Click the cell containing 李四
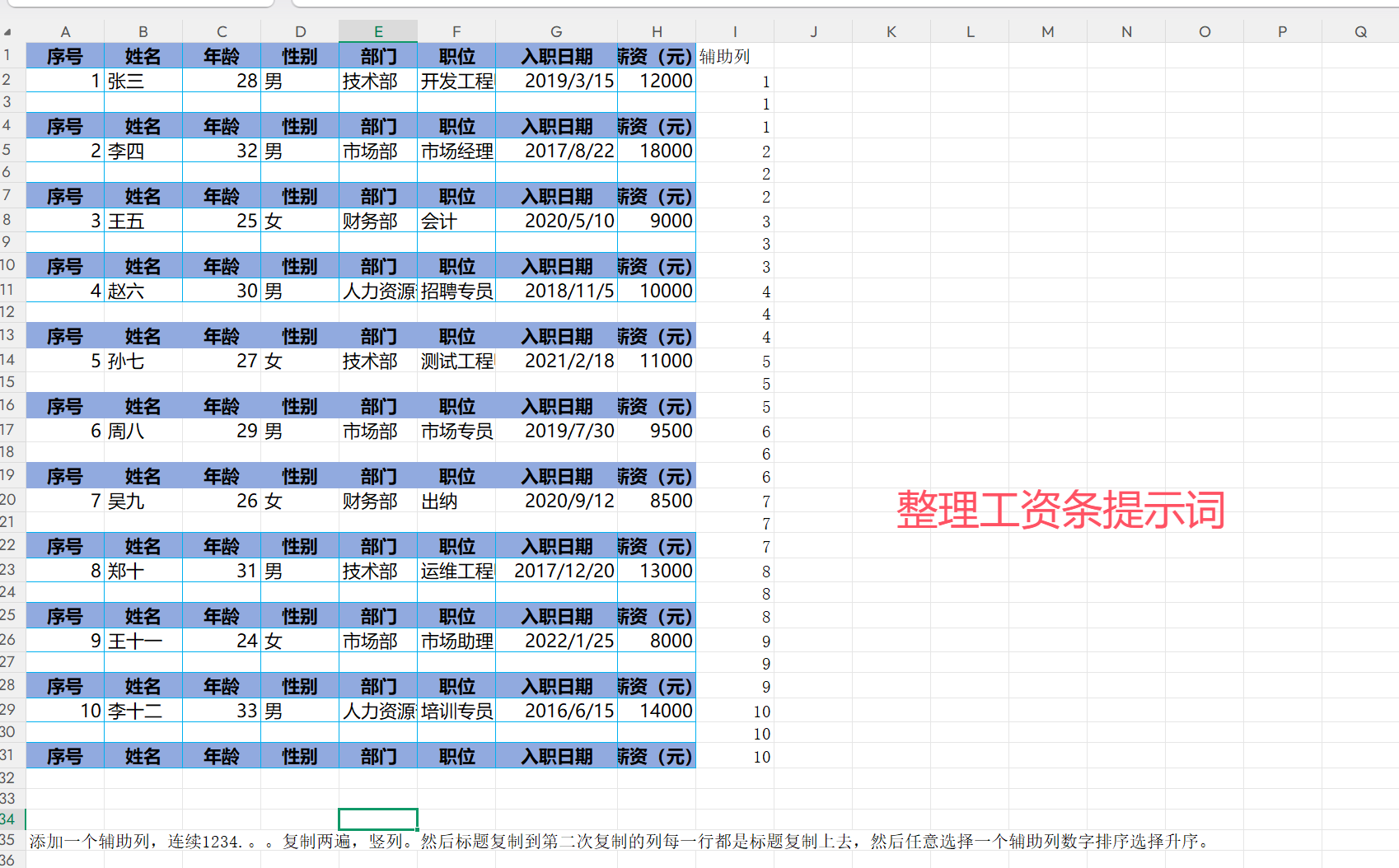Screen dimensions: 1399x868 [x=143, y=151]
